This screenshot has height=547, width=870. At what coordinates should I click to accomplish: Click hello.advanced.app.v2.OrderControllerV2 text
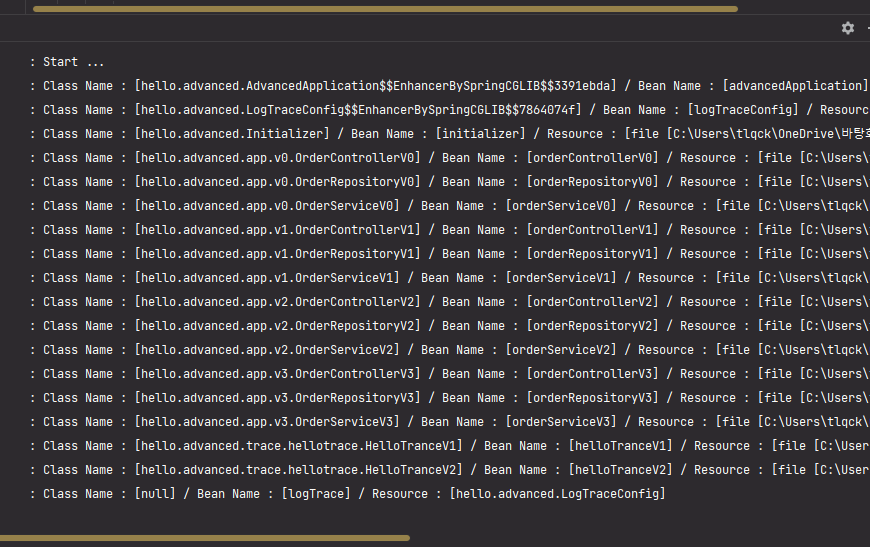tap(278, 302)
